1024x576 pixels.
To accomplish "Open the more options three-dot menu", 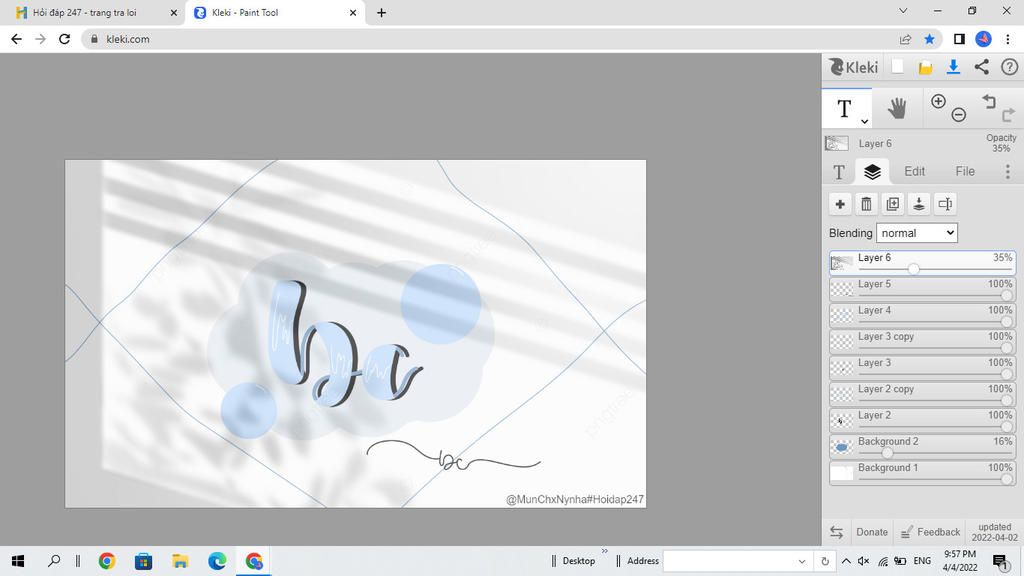I will (x=1008, y=171).
